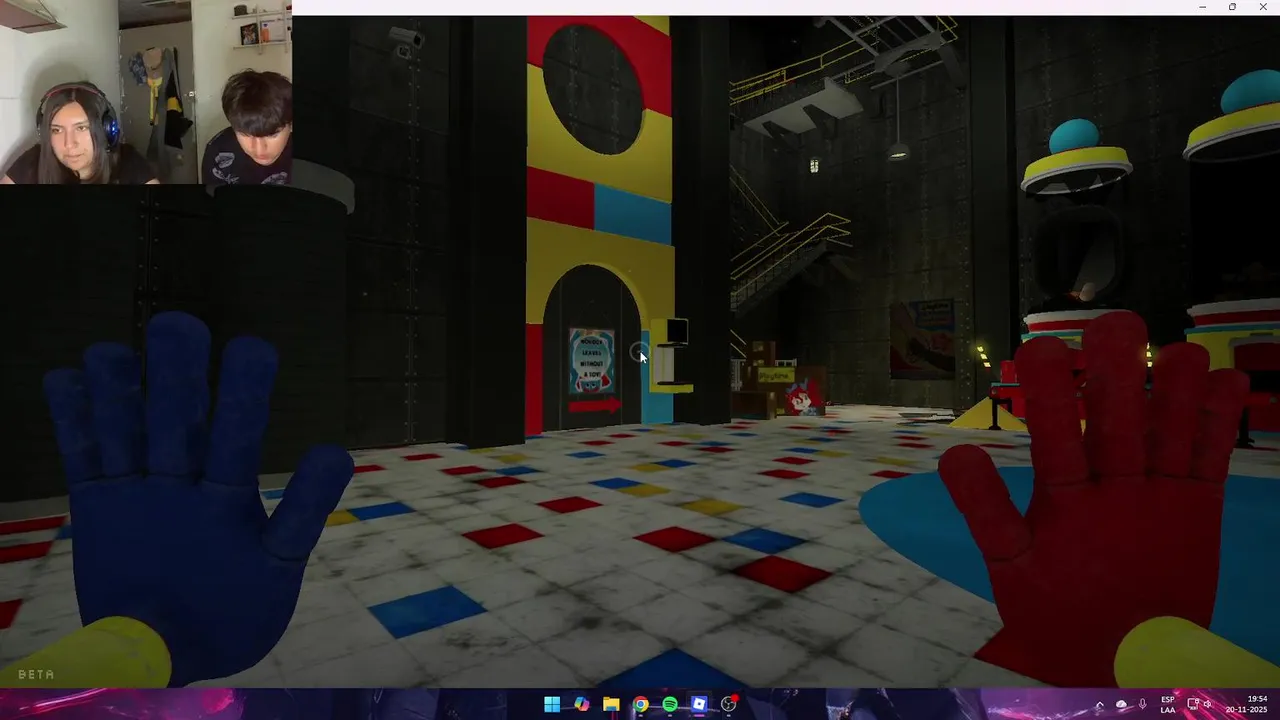
Task: Select the webcam overlay in the corner
Action: coord(146,92)
